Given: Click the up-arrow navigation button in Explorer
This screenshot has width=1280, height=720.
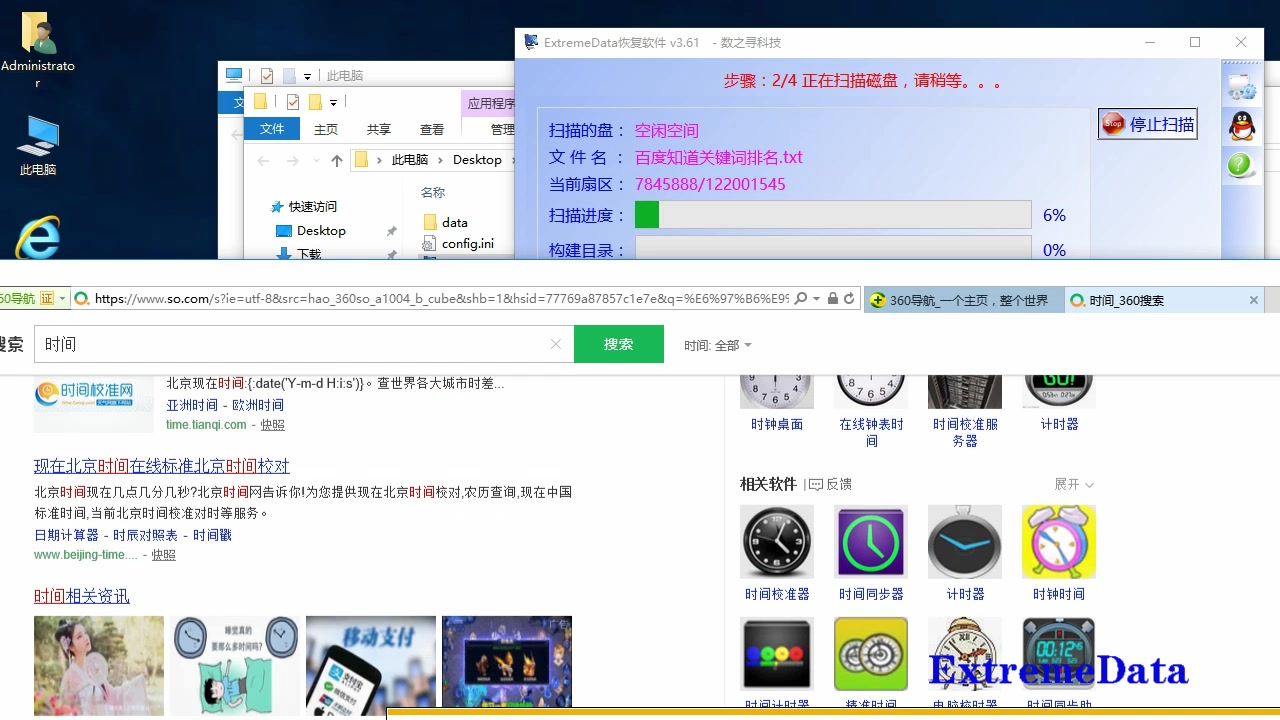Looking at the screenshot, I should pyautogui.click(x=337, y=160).
